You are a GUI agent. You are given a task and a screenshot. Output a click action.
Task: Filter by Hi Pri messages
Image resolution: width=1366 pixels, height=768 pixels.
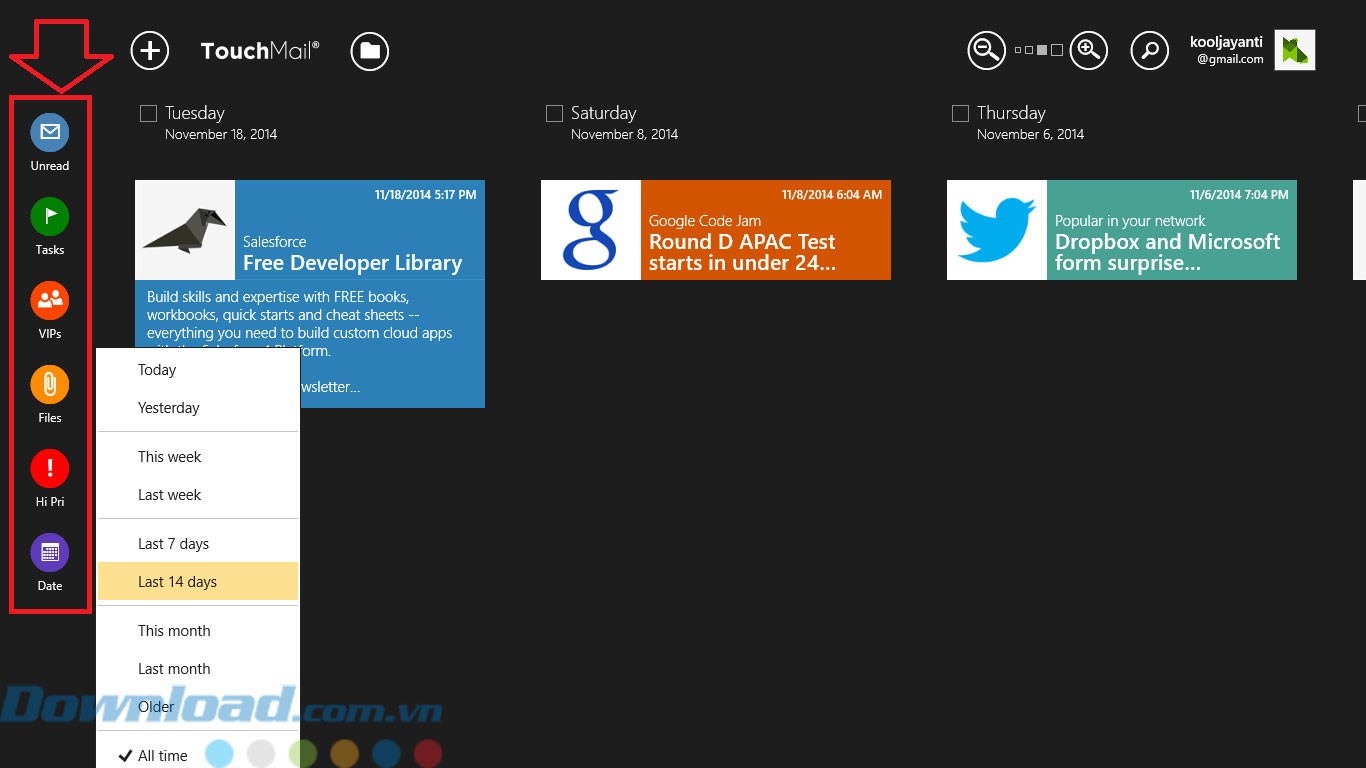(x=49, y=468)
